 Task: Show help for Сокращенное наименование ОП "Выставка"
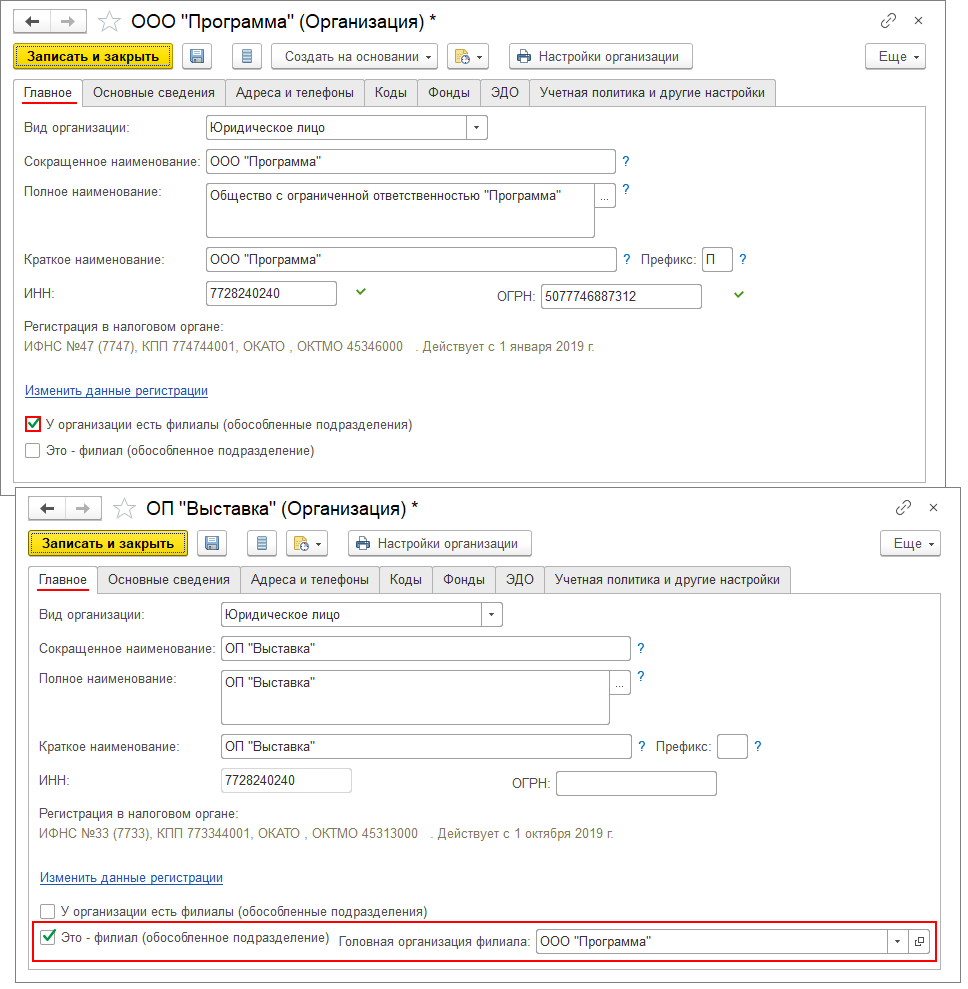641,648
